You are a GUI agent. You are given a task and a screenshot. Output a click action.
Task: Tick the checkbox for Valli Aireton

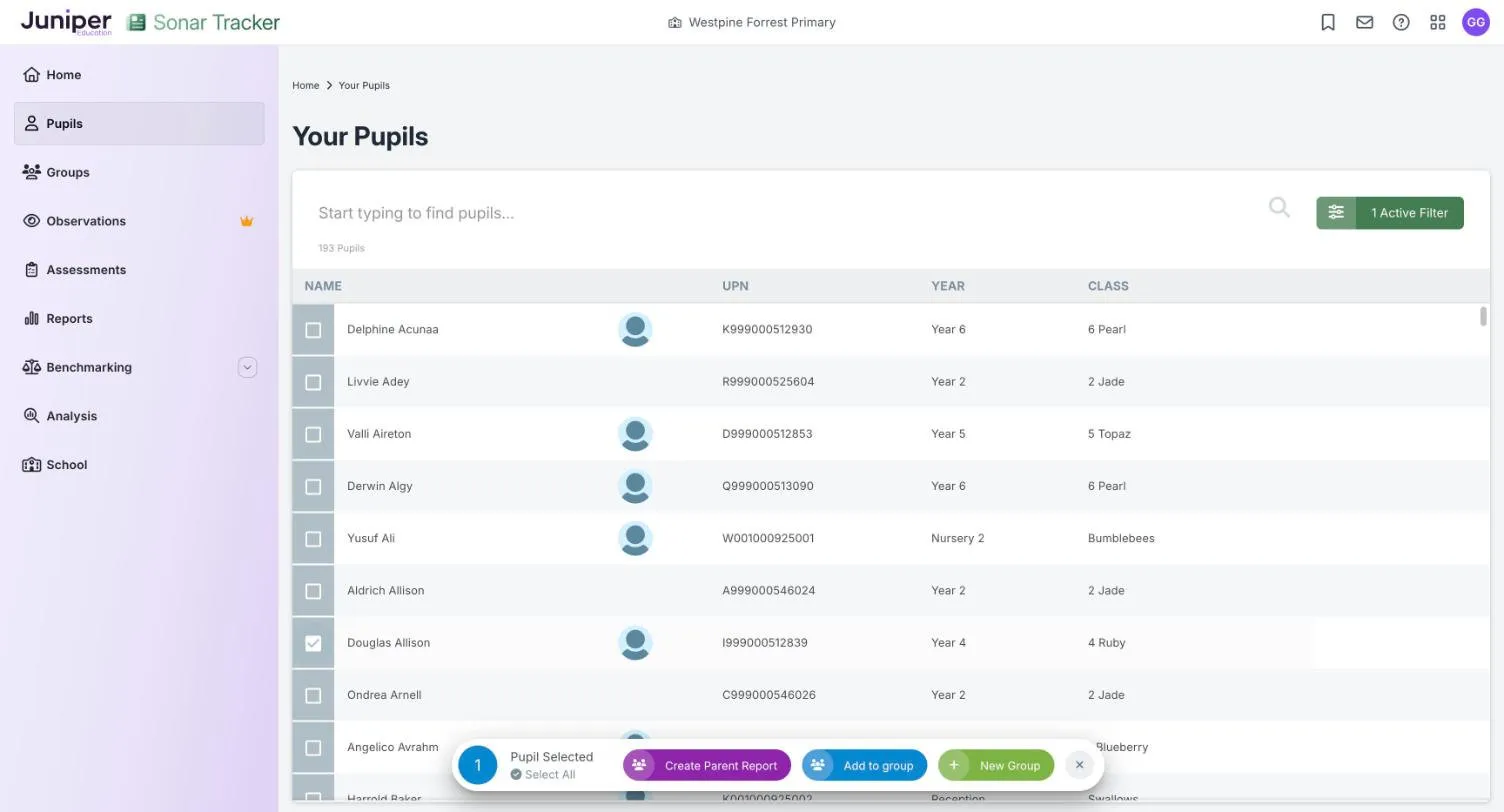[x=313, y=434]
